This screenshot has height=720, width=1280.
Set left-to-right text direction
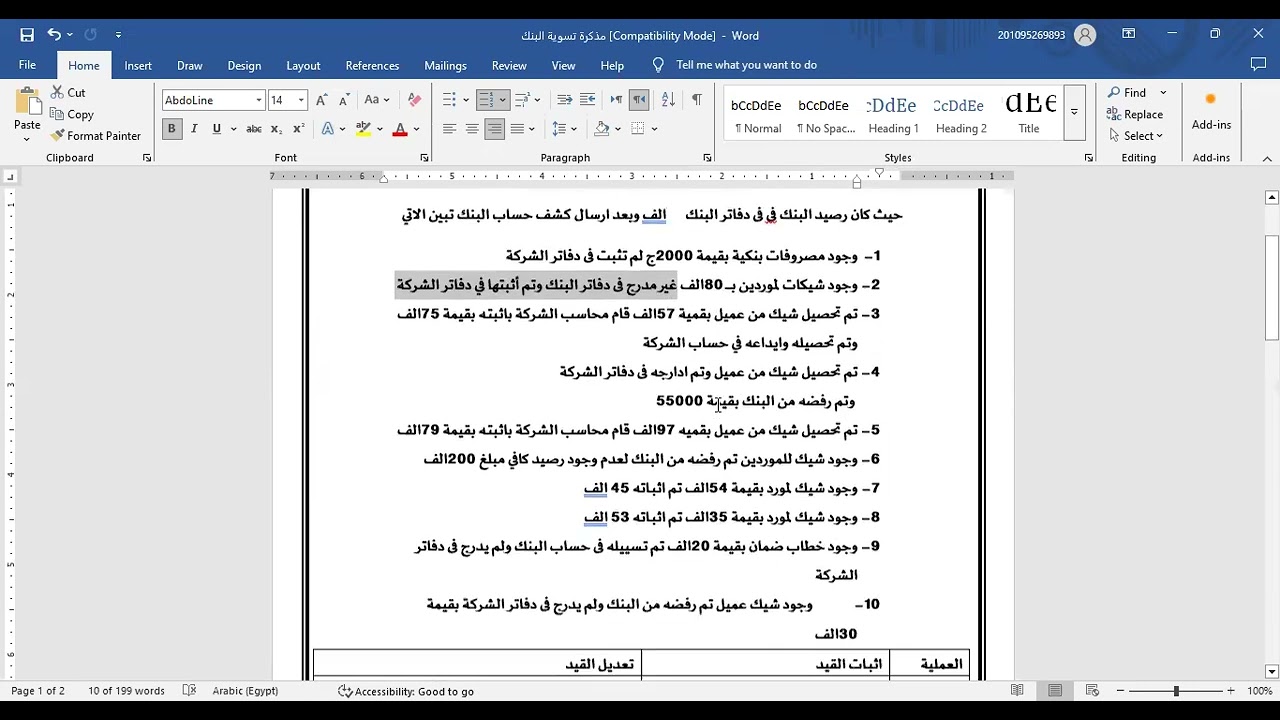(616, 100)
